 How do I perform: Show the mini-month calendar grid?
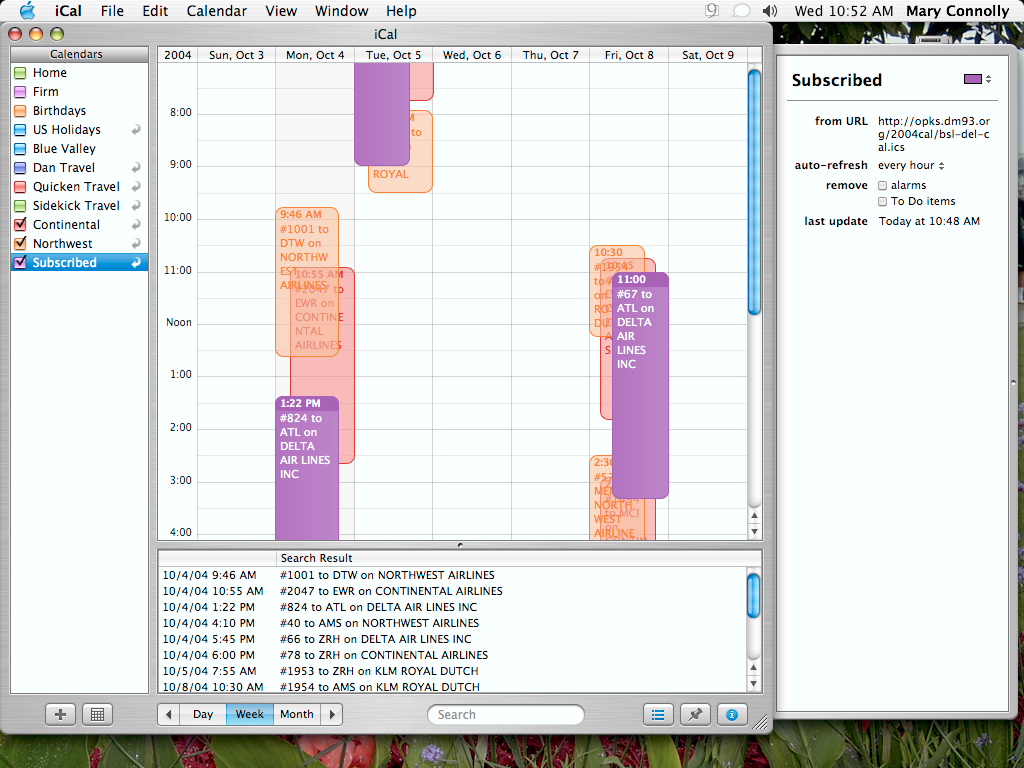pos(97,714)
